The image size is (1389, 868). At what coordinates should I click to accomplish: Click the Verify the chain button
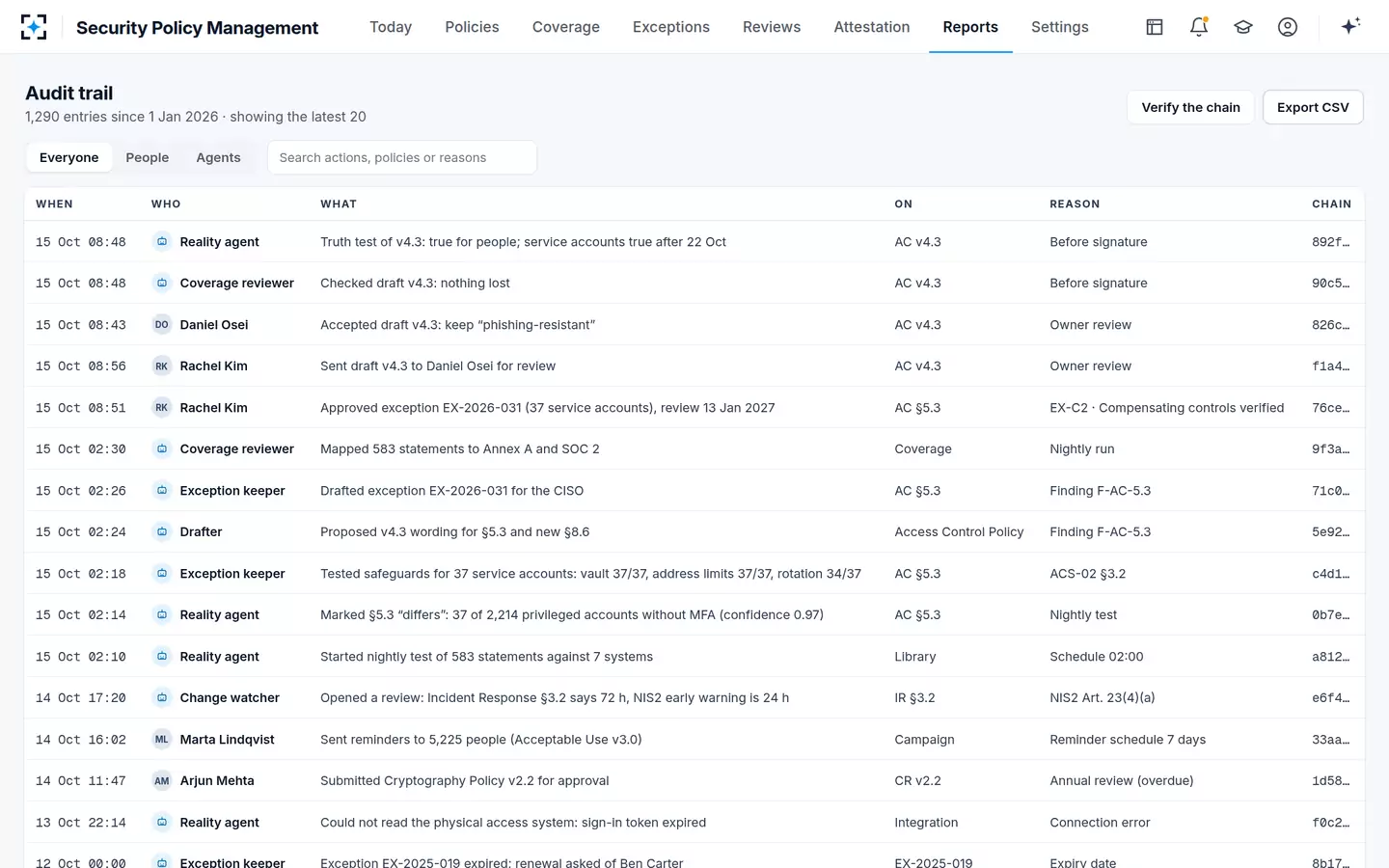tap(1190, 107)
